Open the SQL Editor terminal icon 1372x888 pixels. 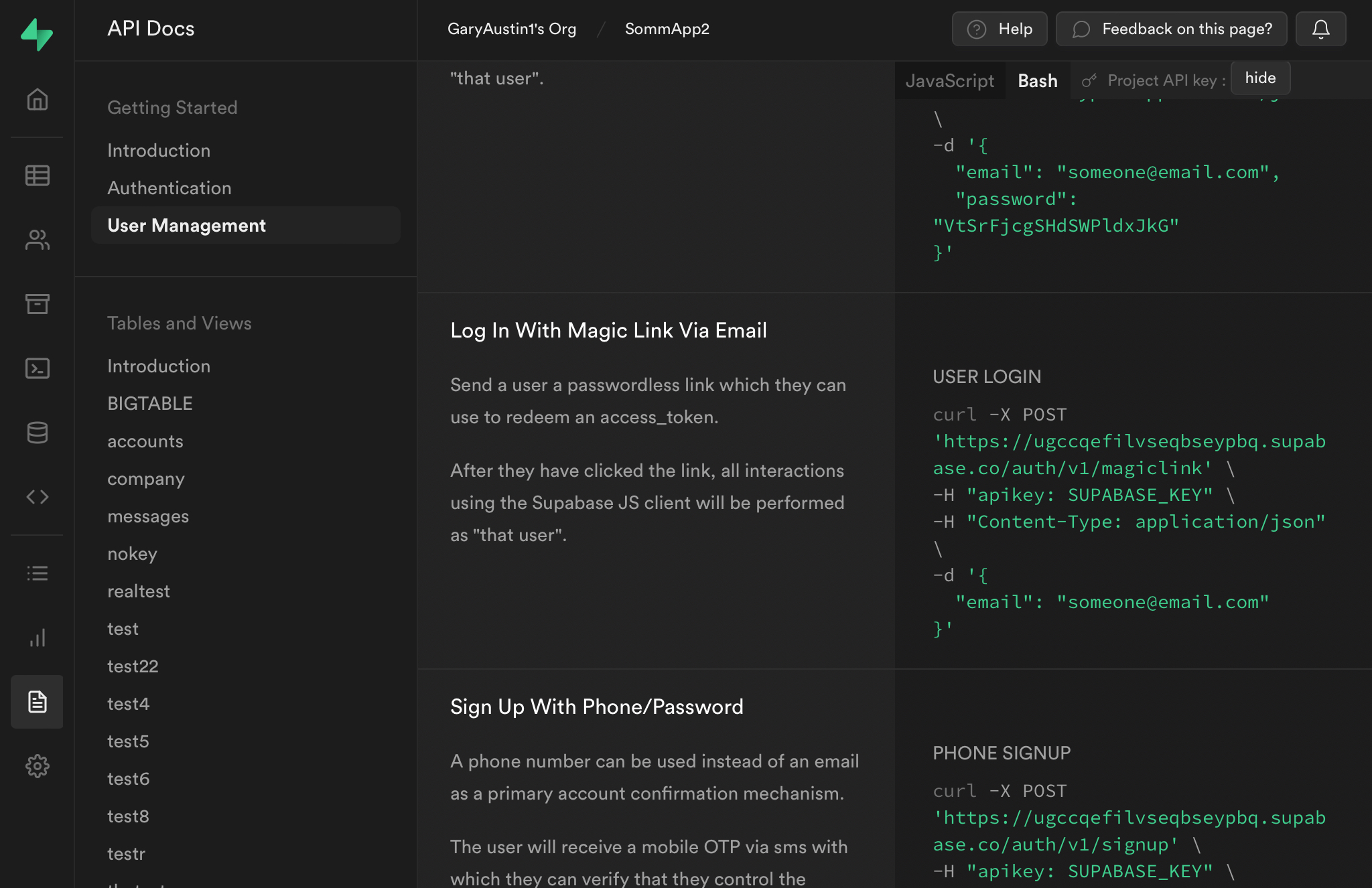pyautogui.click(x=37, y=368)
